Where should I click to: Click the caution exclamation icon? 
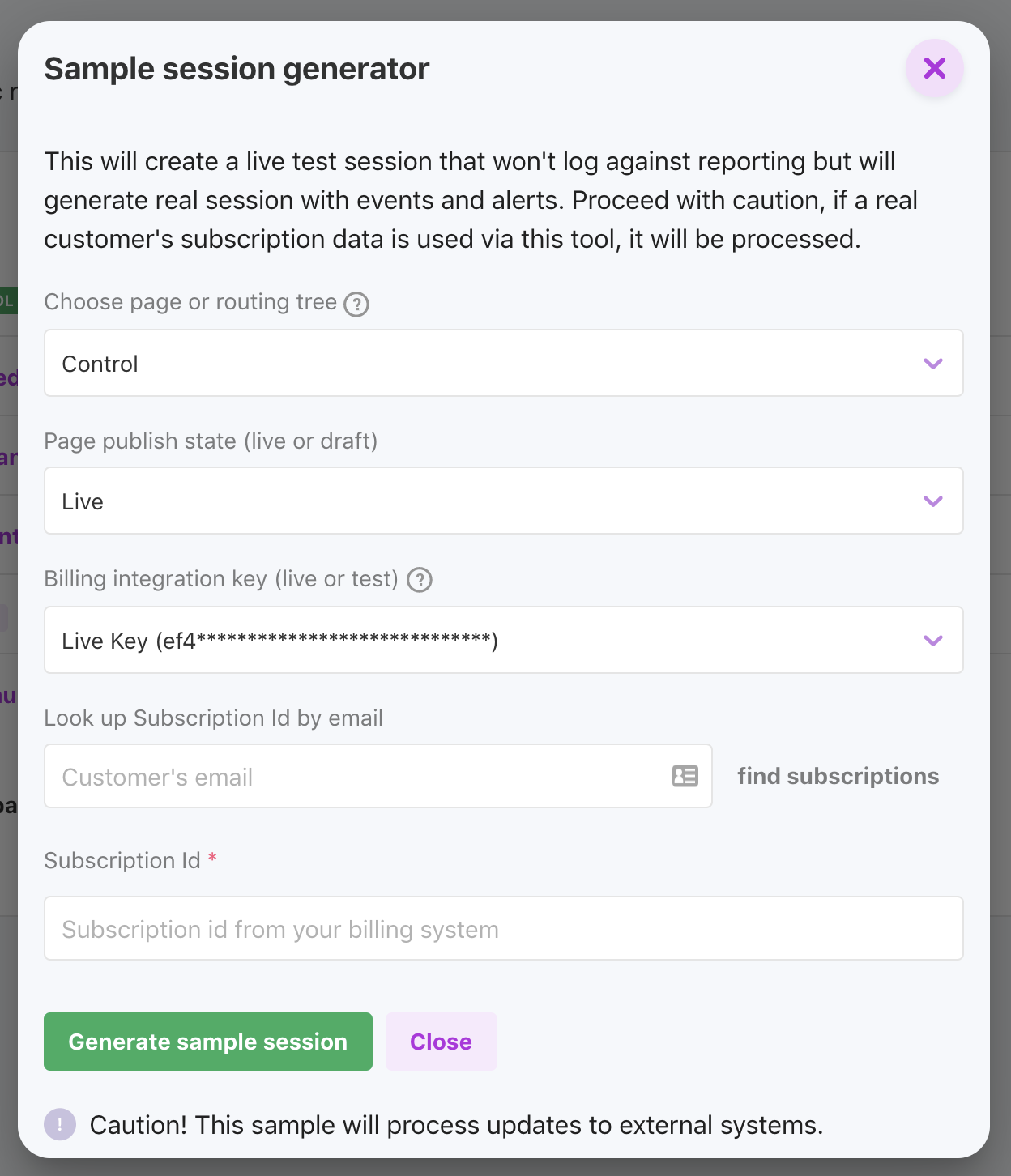click(x=60, y=1124)
